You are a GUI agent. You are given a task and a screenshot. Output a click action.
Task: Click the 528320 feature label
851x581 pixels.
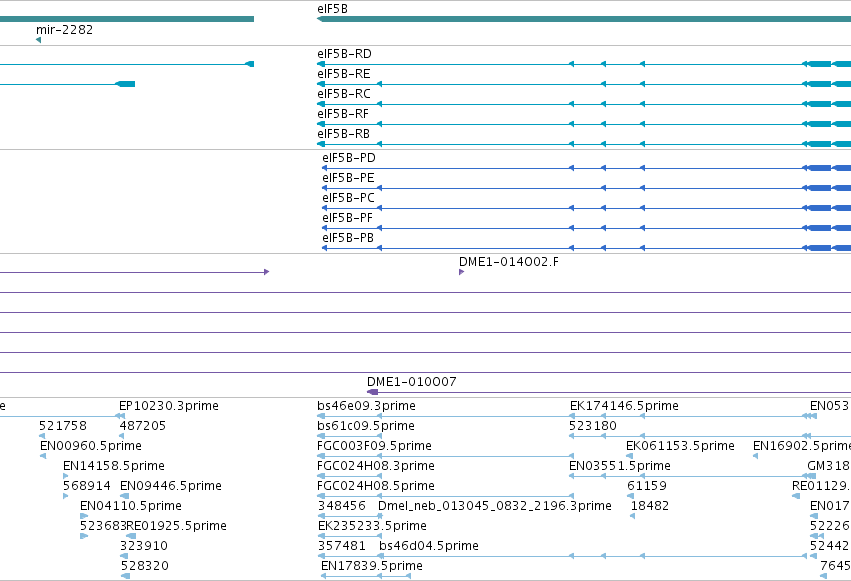click(145, 566)
